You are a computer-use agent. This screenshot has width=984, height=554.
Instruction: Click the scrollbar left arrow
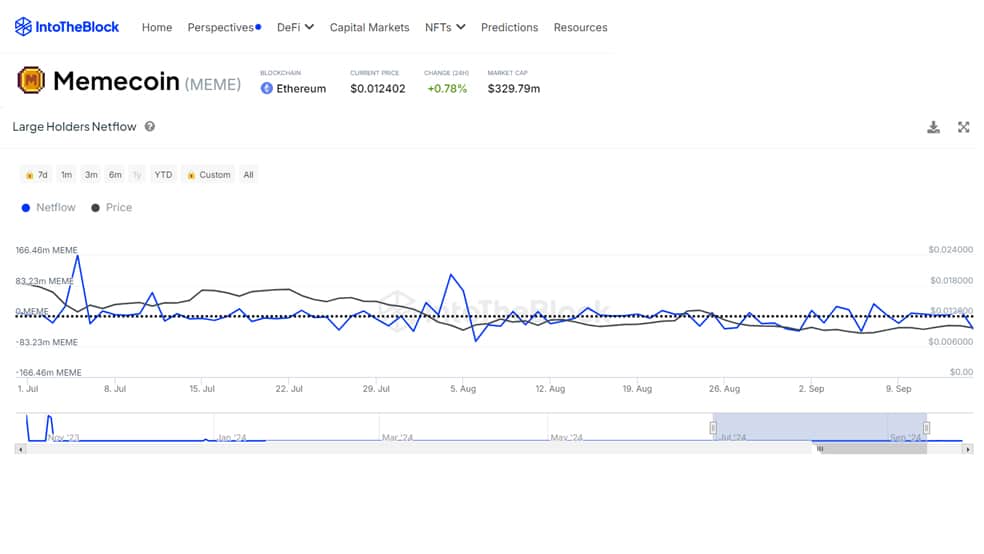pos(20,449)
